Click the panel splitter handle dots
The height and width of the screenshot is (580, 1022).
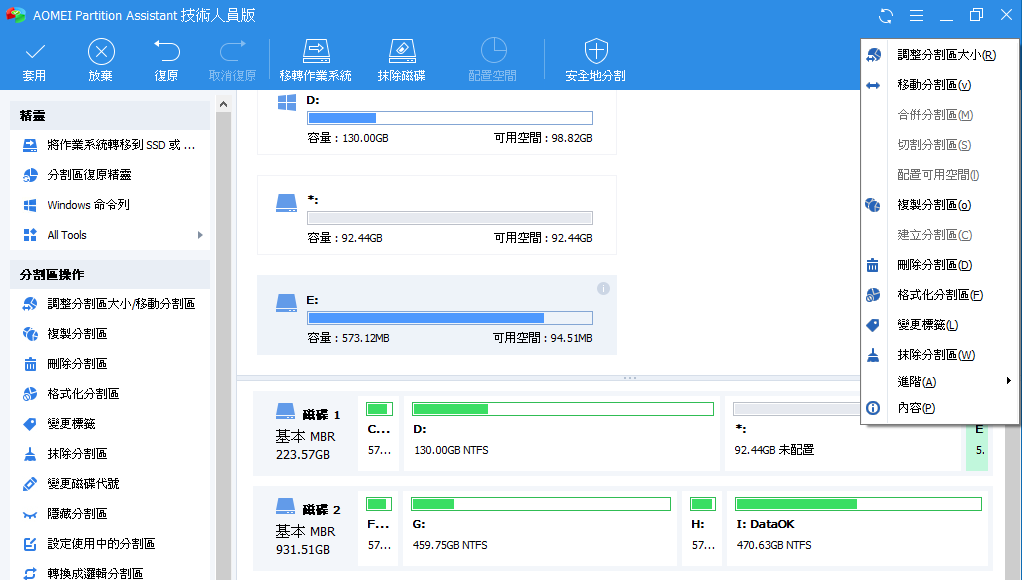(630, 378)
